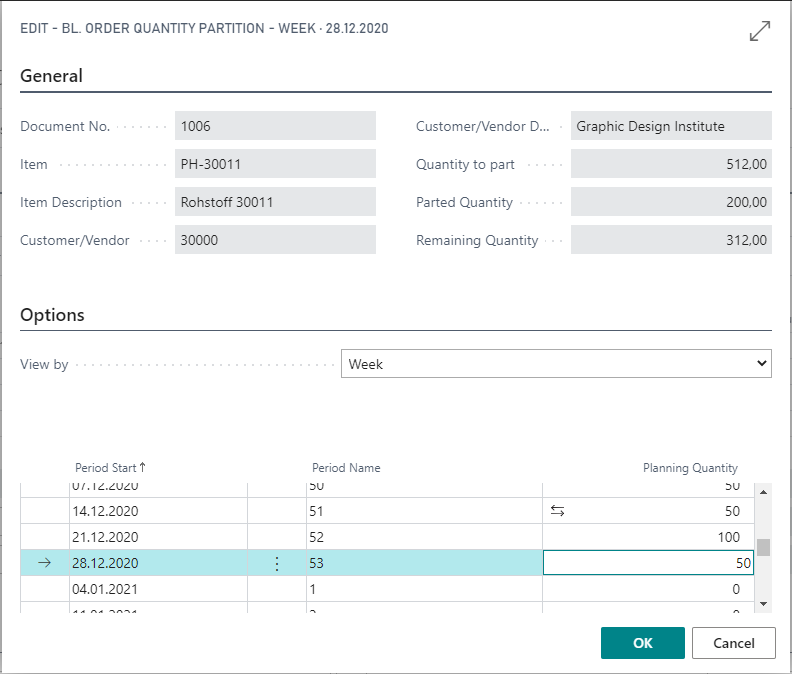
Task: Click period name cell 53
Action: 424,563
